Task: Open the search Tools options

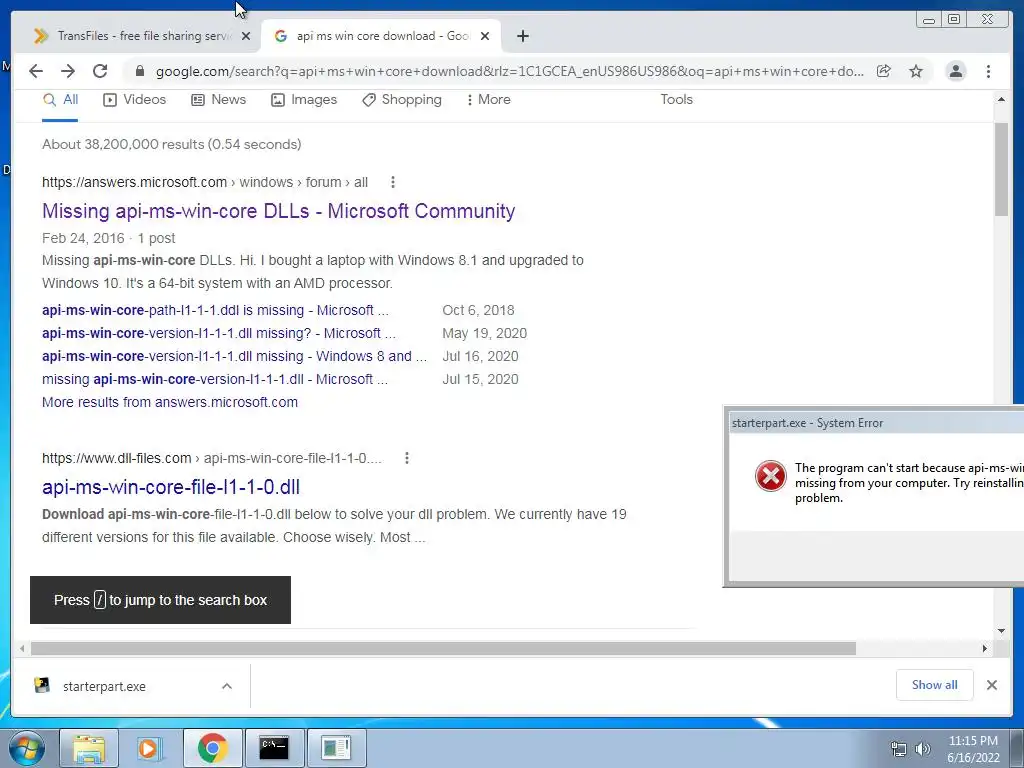Action: coord(676,100)
